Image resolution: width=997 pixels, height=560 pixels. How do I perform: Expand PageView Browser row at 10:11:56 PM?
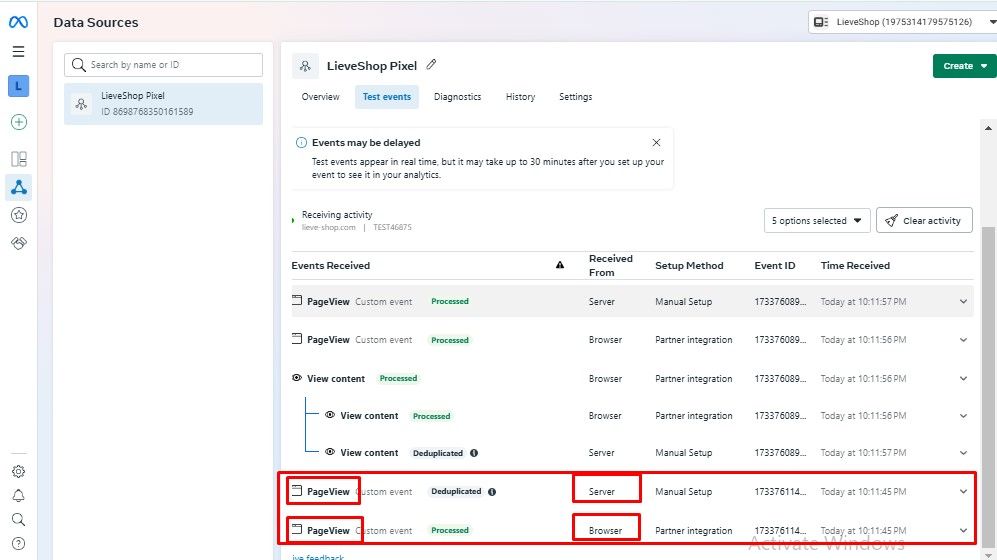coord(963,340)
